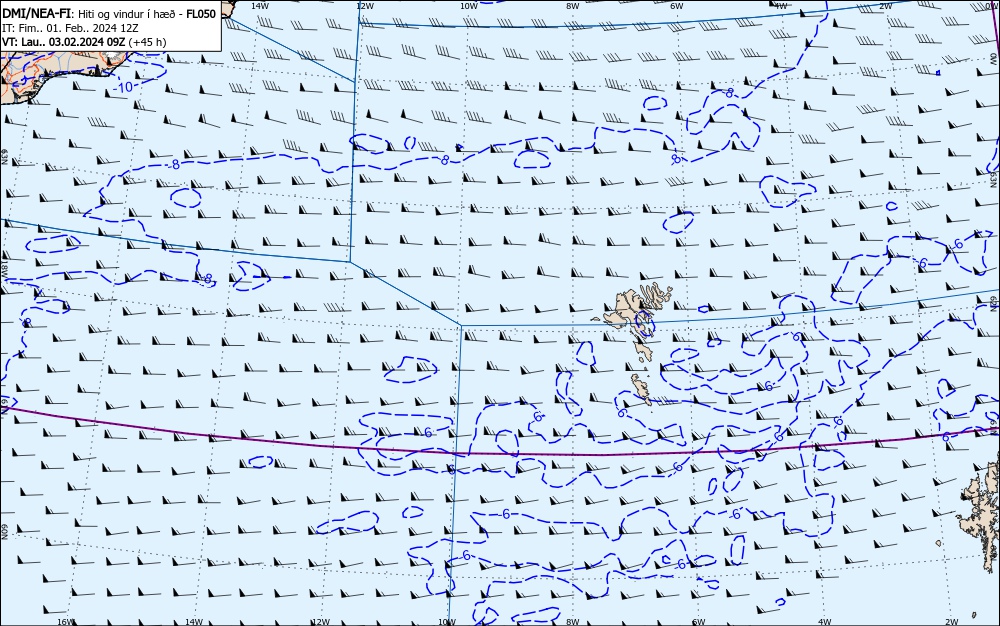Click the "(+45 h)" forecast offset text

pyautogui.click(x=147, y=42)
